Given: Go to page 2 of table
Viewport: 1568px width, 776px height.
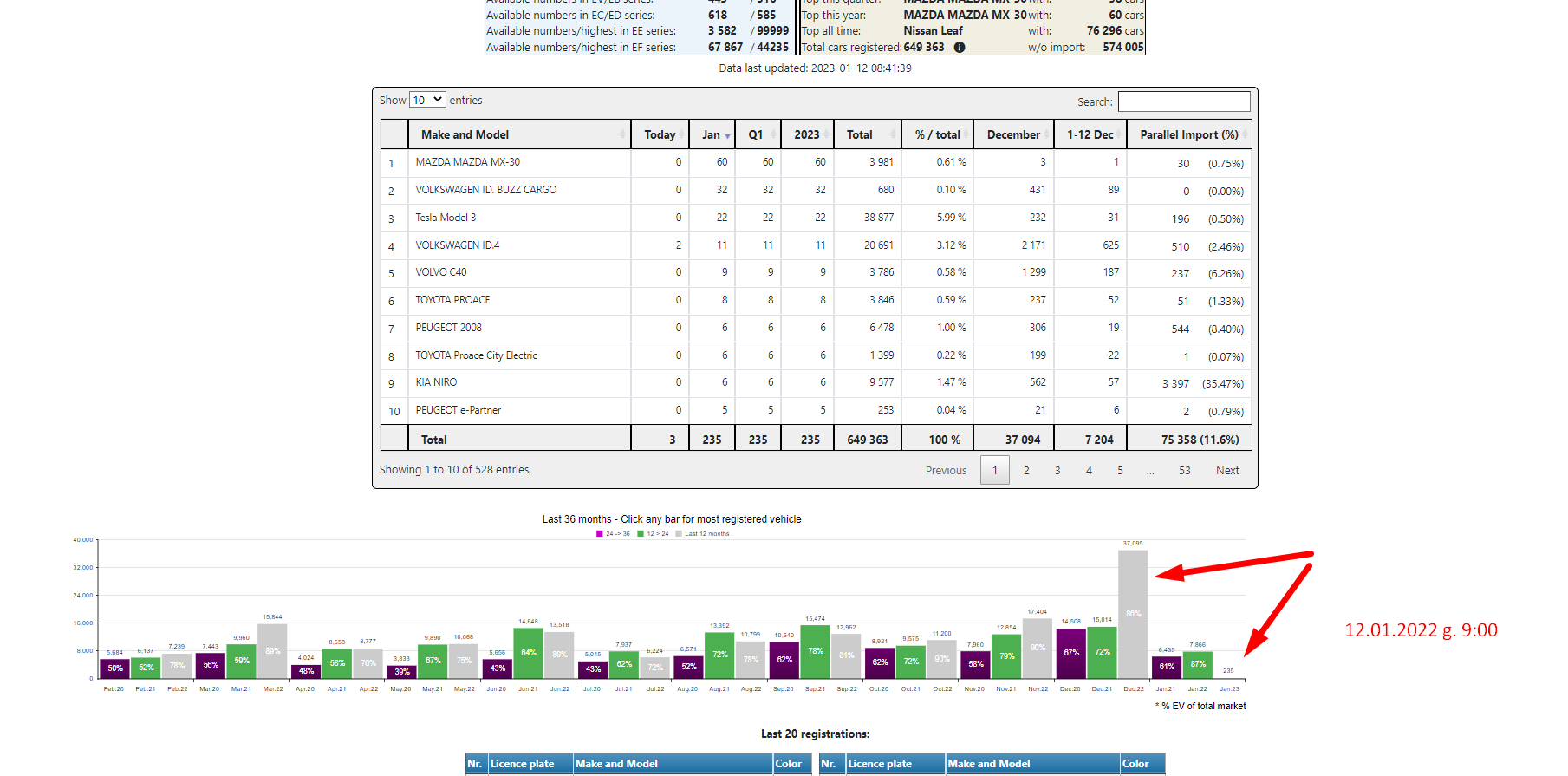Looking at the screenshot, I should coord(1026,471).
